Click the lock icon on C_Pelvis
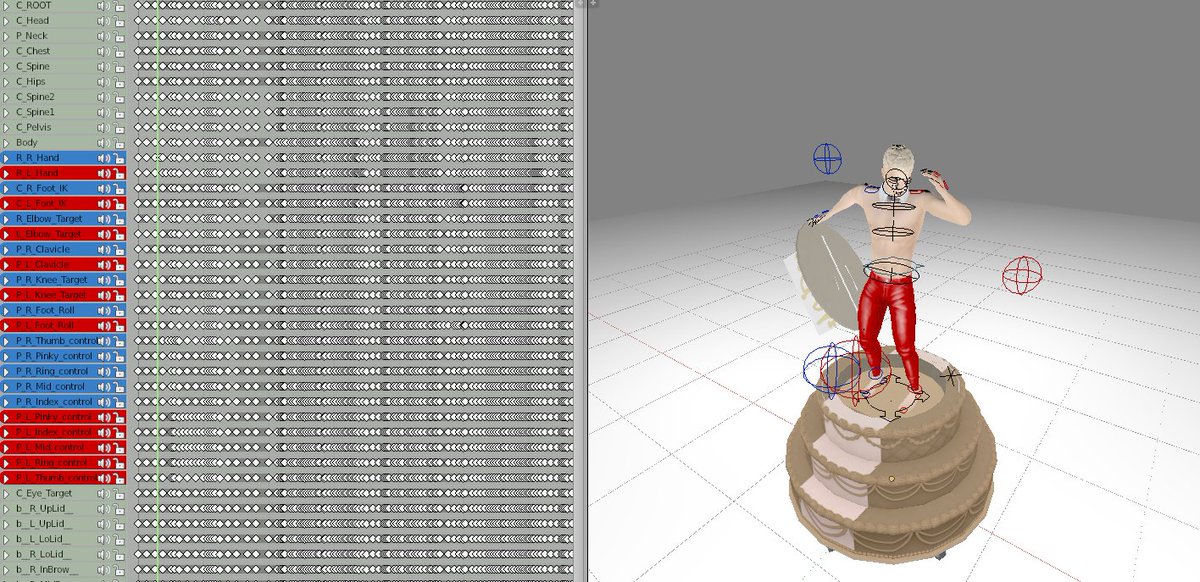The width and height of the screenshot is (1200, 582). pos(119,127)
